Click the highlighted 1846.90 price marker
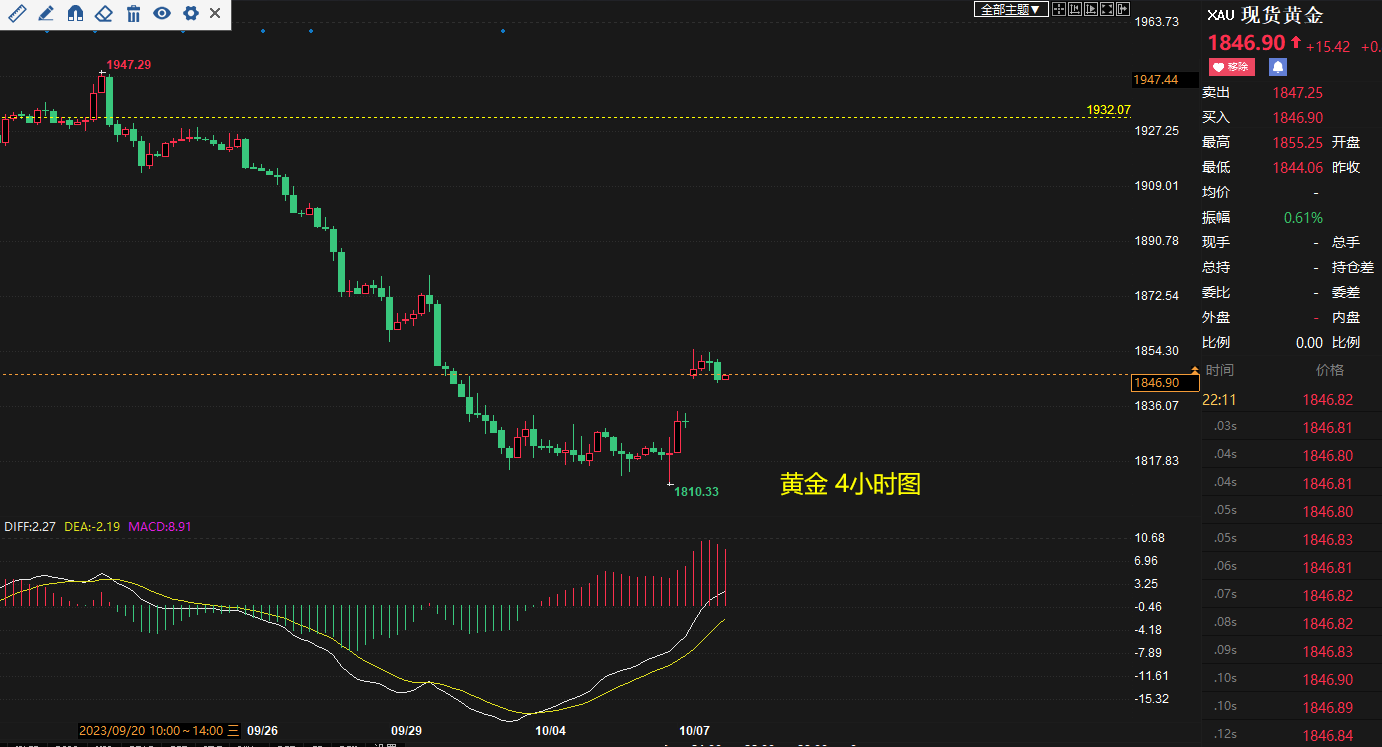Image resolution: width=1382 pixels, height=747 pixels. coord(1163,382)
